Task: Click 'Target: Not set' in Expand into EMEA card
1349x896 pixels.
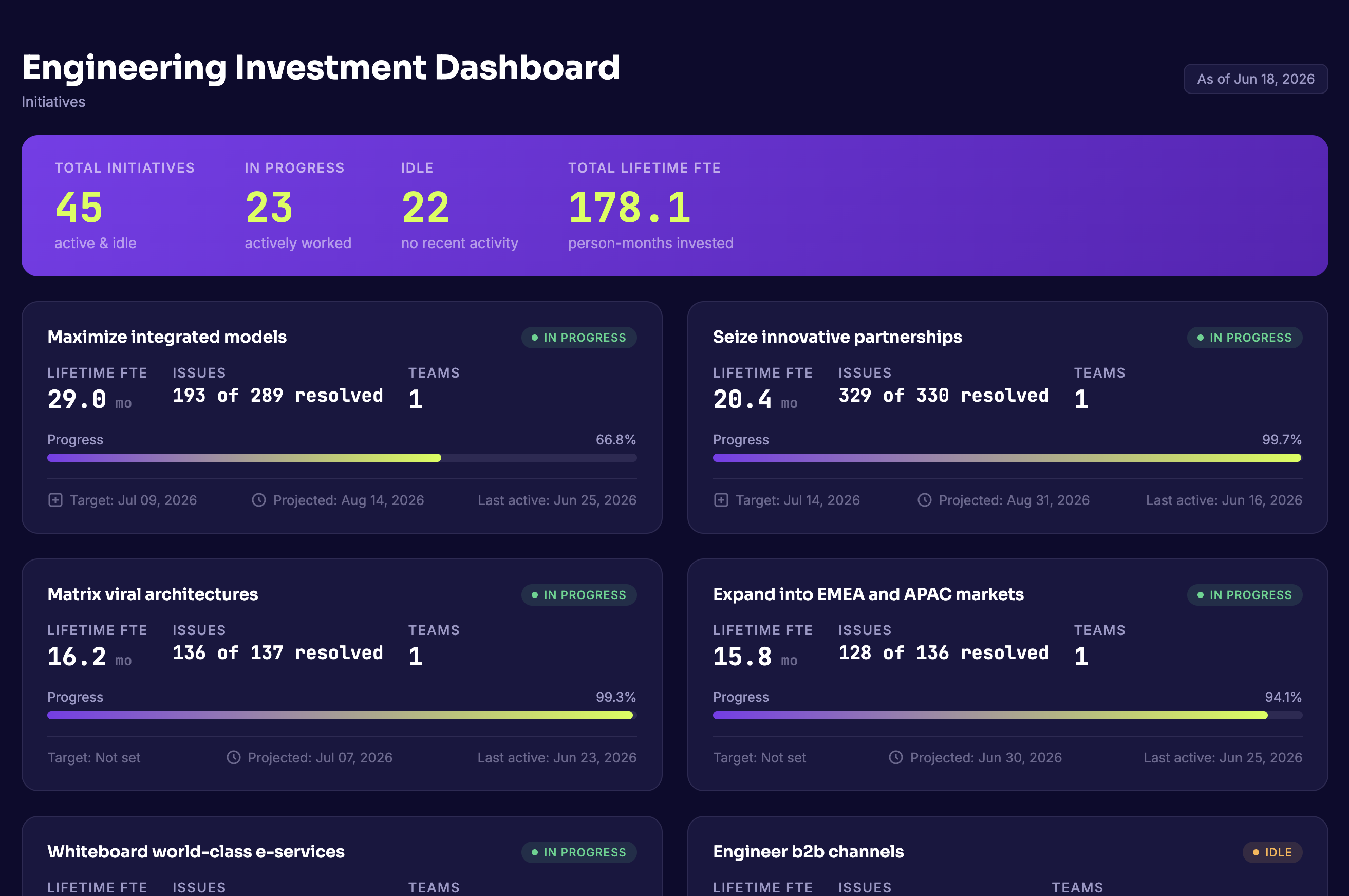Action: [759, 757]
